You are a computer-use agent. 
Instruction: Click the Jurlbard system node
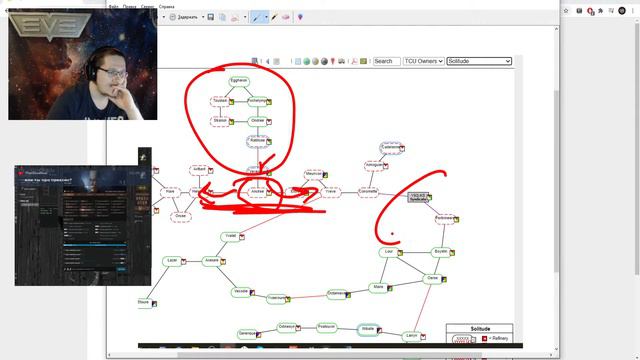(199, 170)
